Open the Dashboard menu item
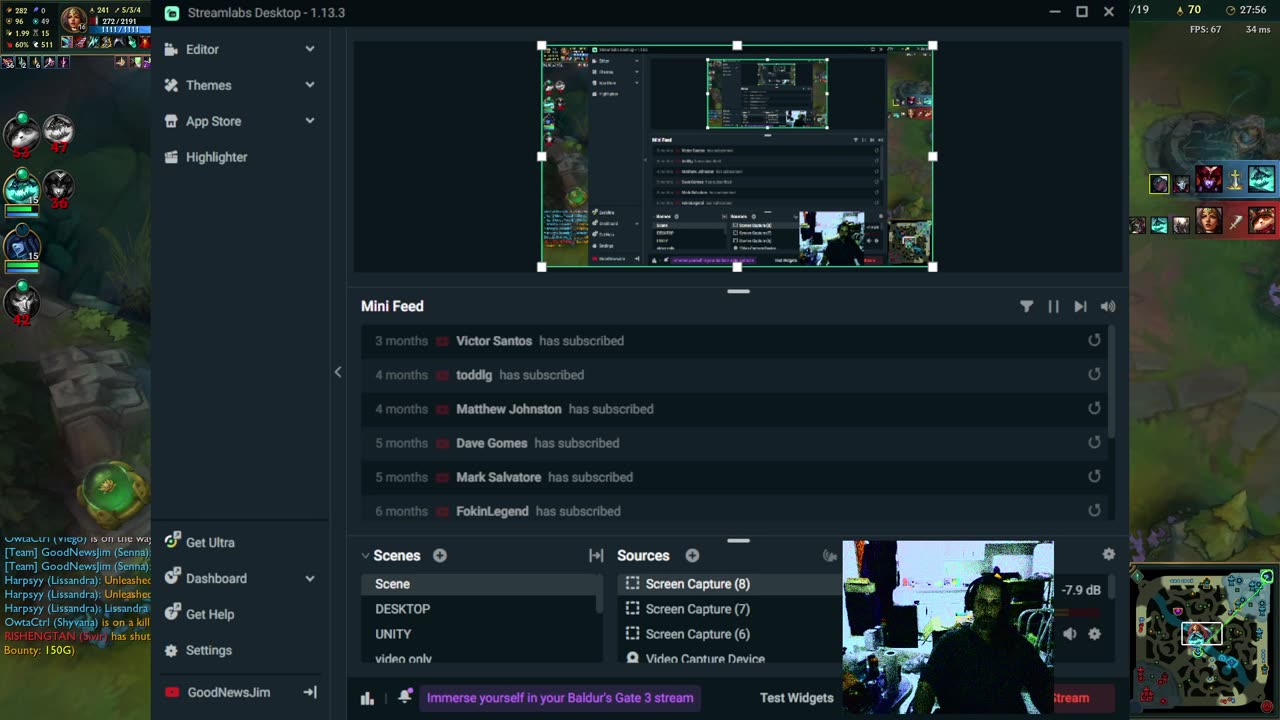Image resolution: width=1280 pixels, height=720 pixels. [216, 578]
